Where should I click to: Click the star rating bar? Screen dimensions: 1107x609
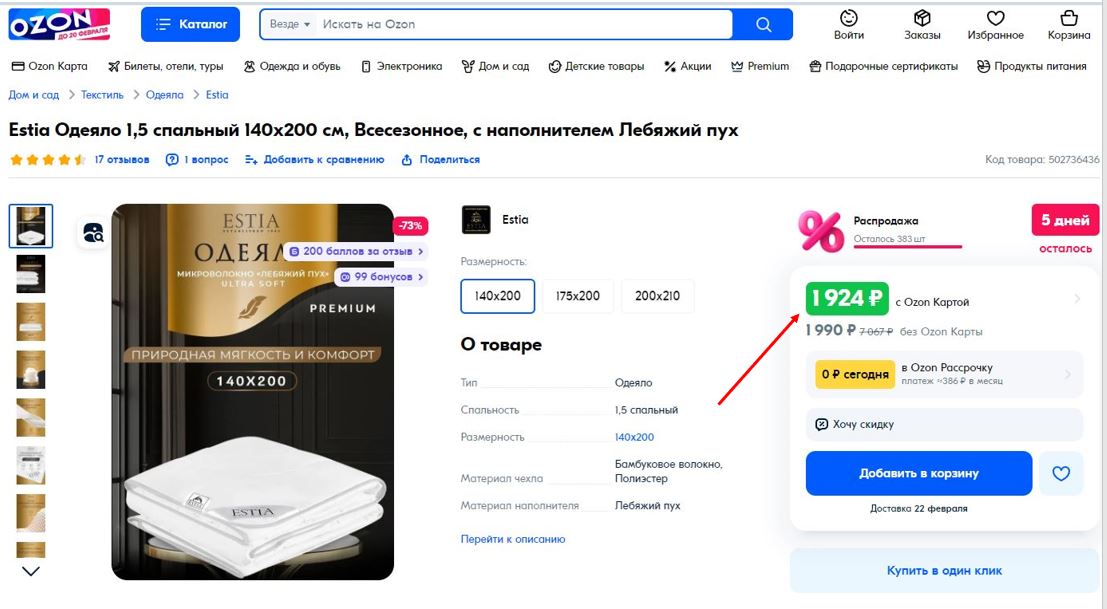point(47,160)
